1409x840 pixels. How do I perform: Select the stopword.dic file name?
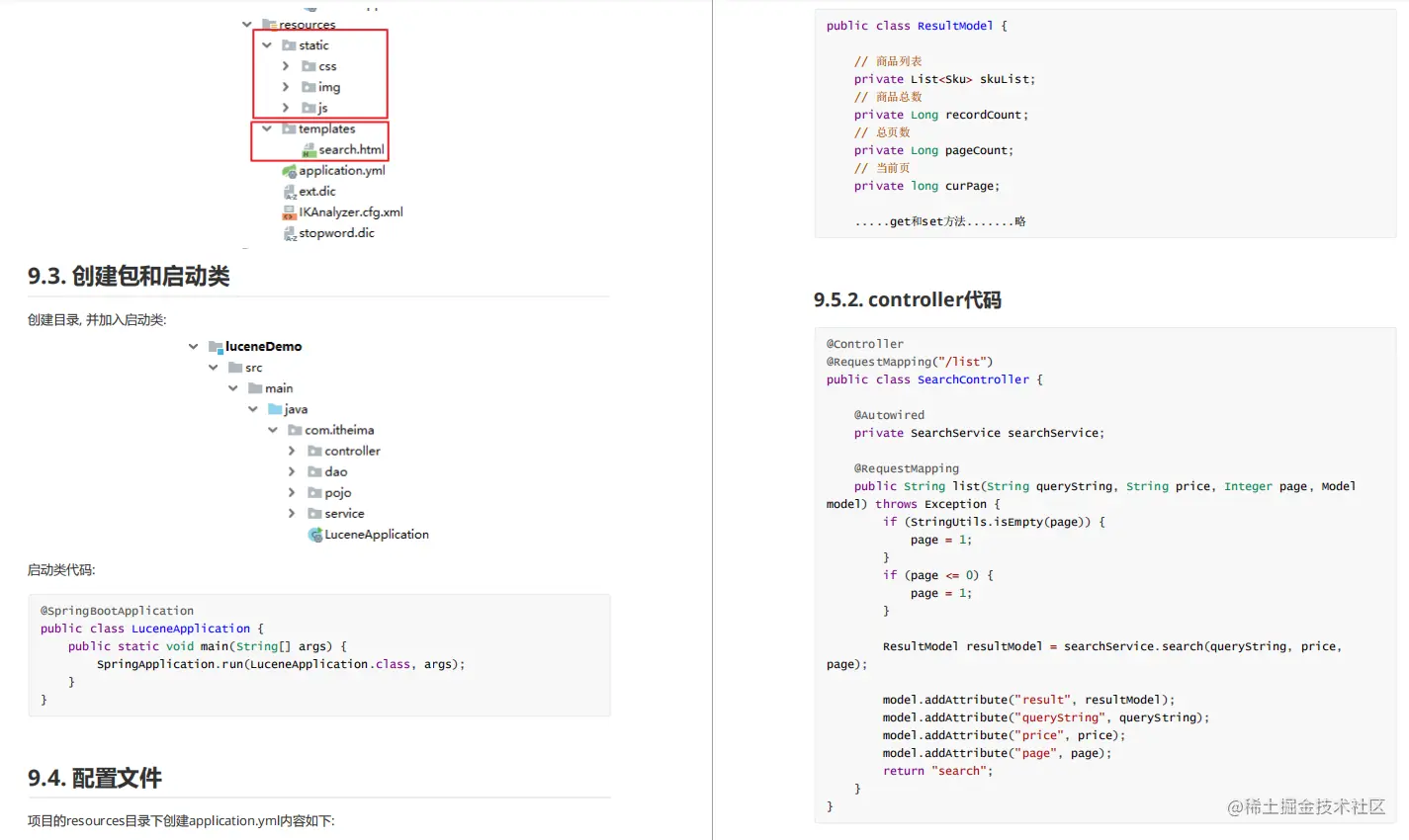[337, 233]
